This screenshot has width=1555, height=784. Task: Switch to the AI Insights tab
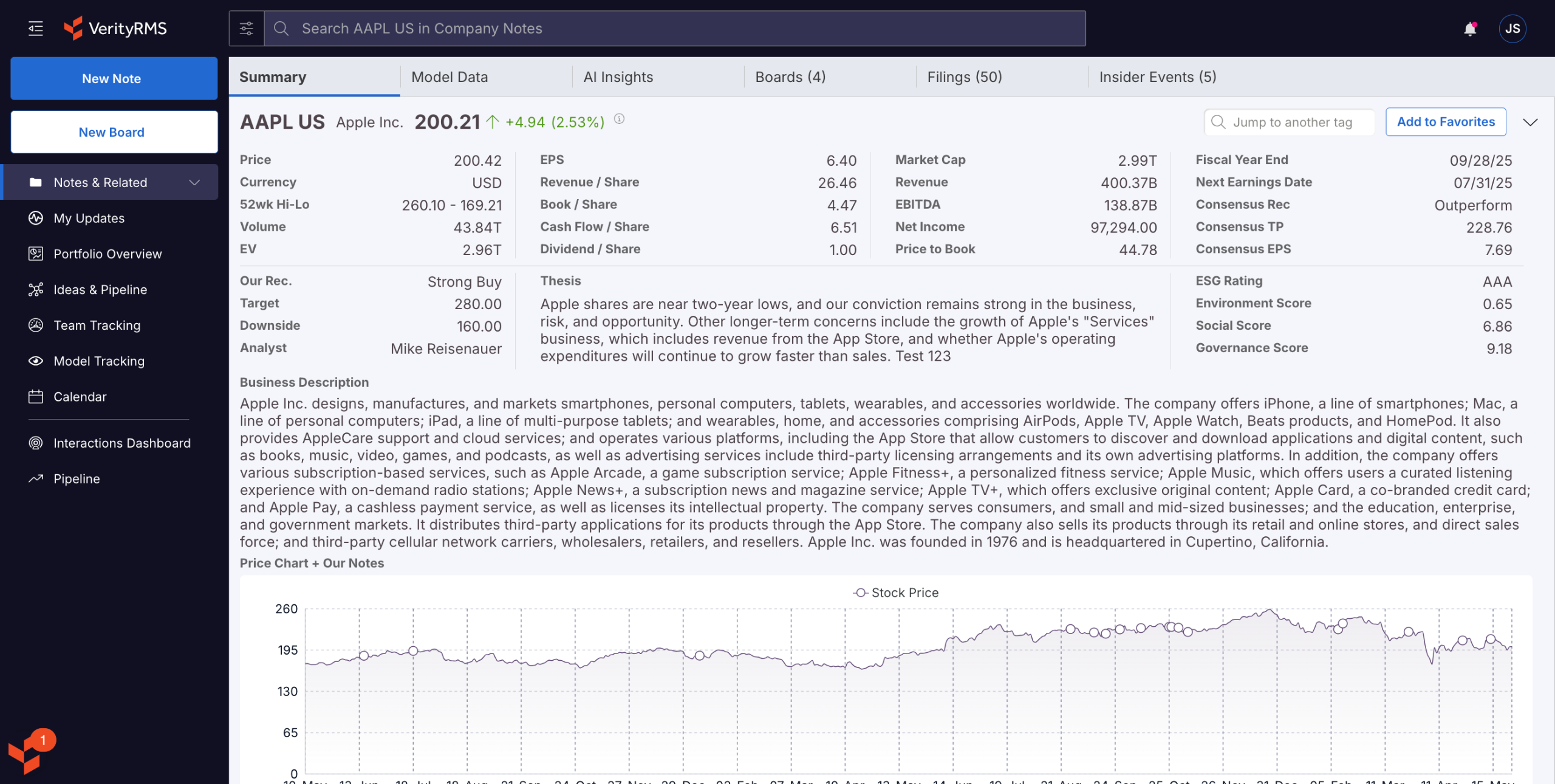click(618, 77)
